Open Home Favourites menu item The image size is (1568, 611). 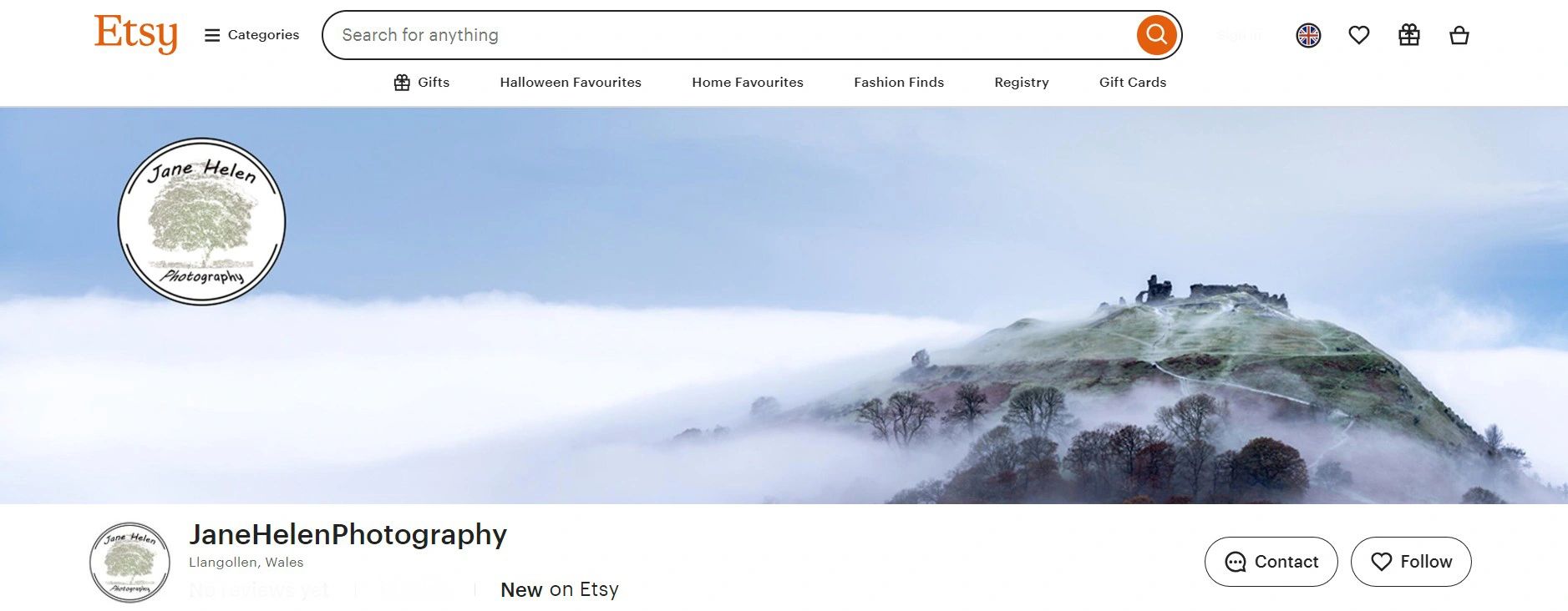pos(748,82)
